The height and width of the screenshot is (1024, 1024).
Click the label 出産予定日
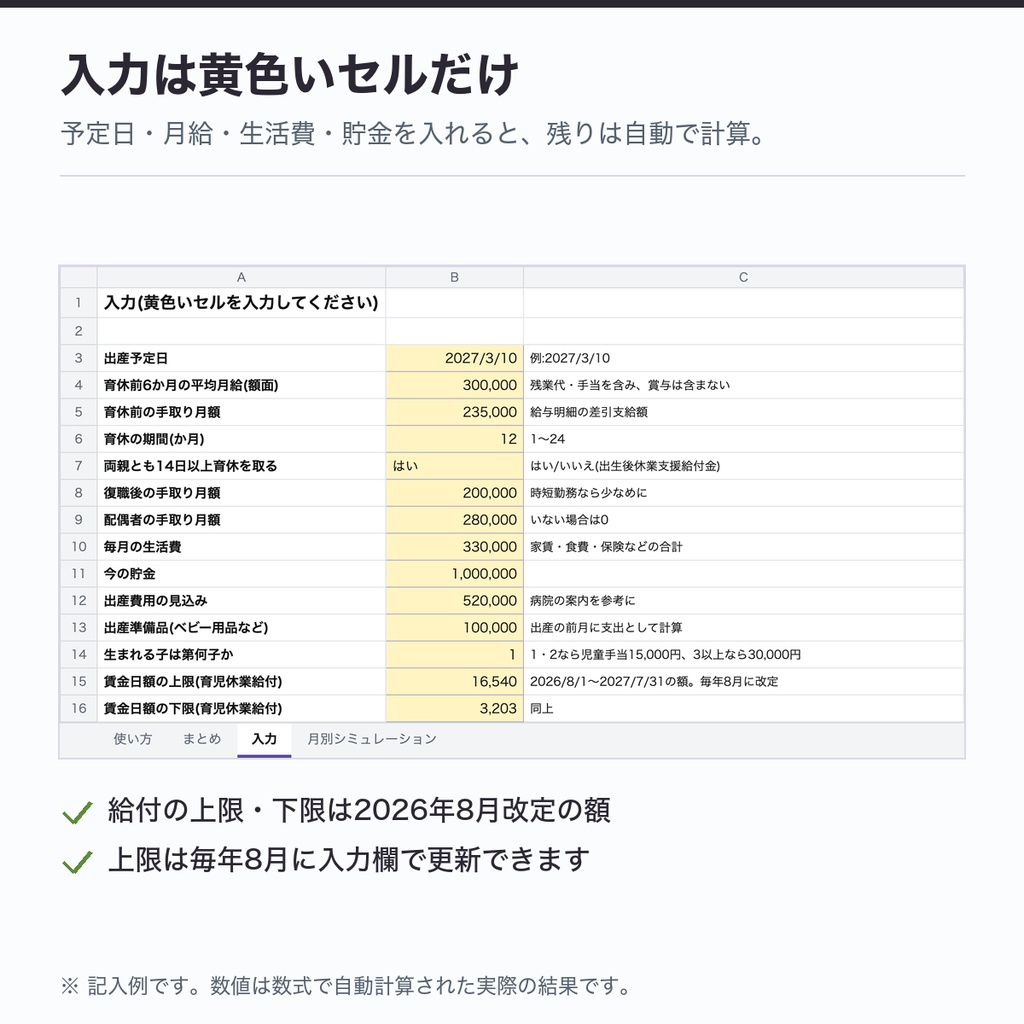pos(136,358)
